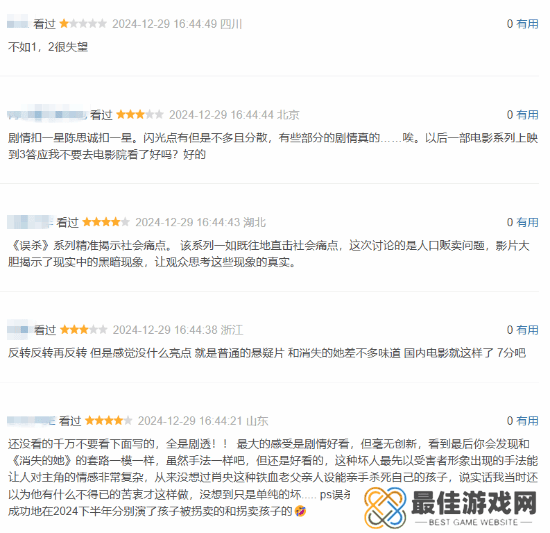Click three-star rating on Zhejiang review

(x=83, y=329)
